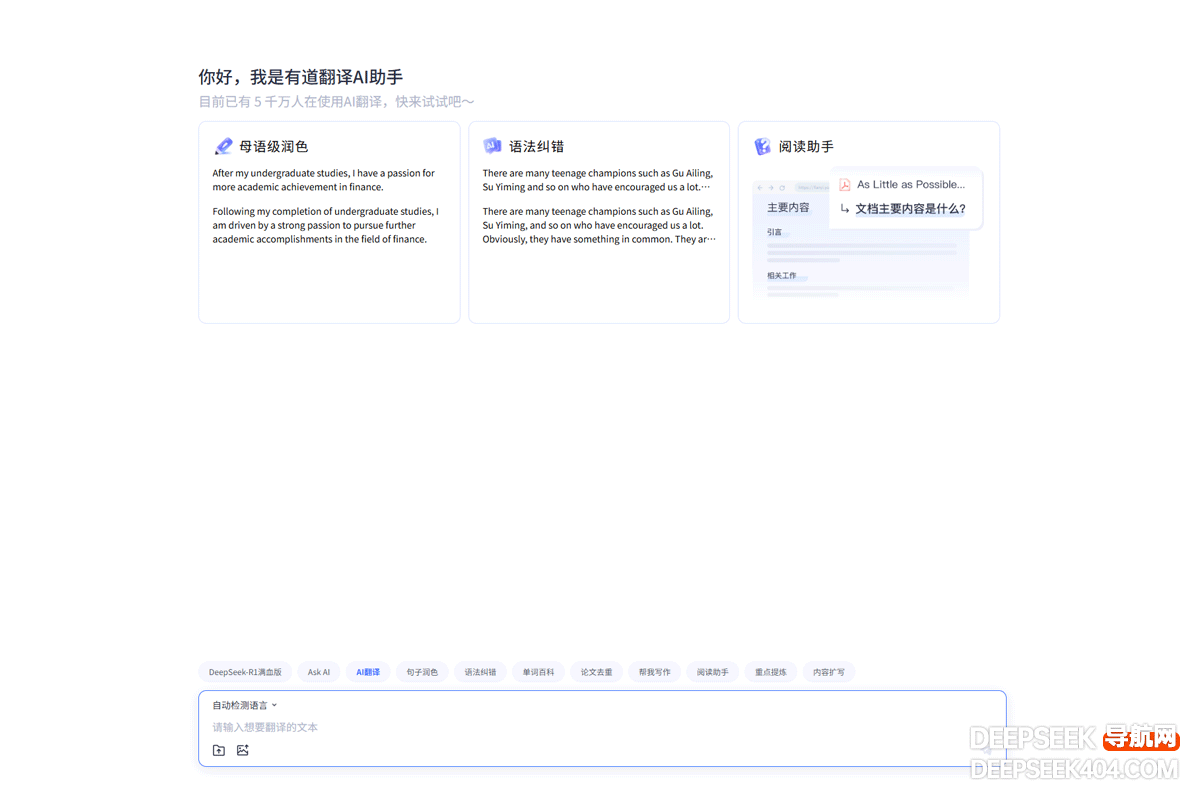Click the 阅读助手 book icon

(762, 146)
